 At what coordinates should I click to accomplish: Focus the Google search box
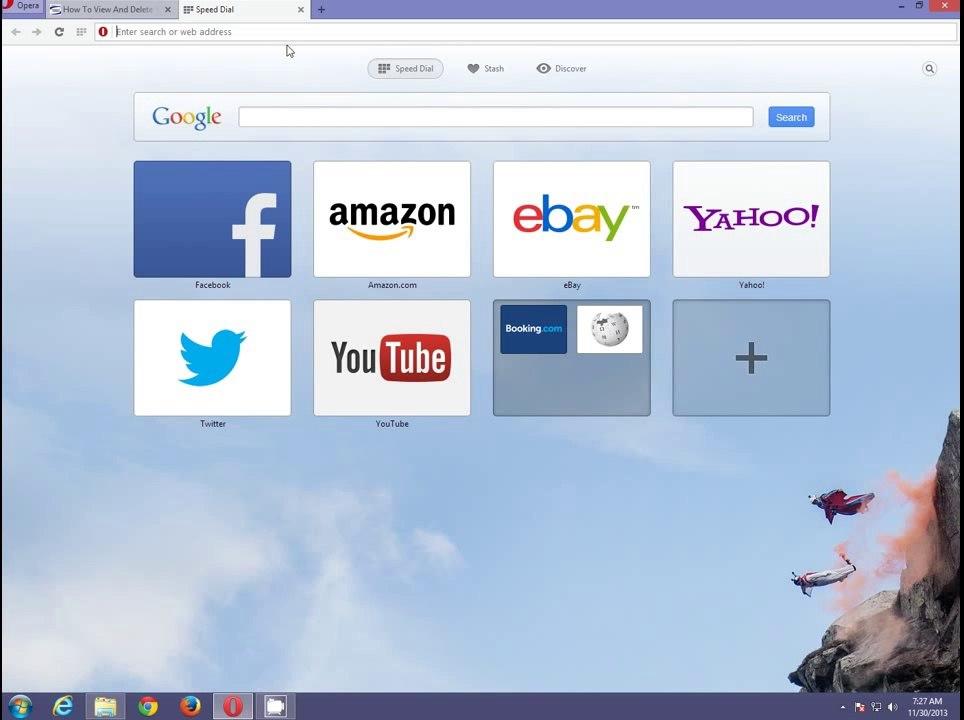click(496, 117)
